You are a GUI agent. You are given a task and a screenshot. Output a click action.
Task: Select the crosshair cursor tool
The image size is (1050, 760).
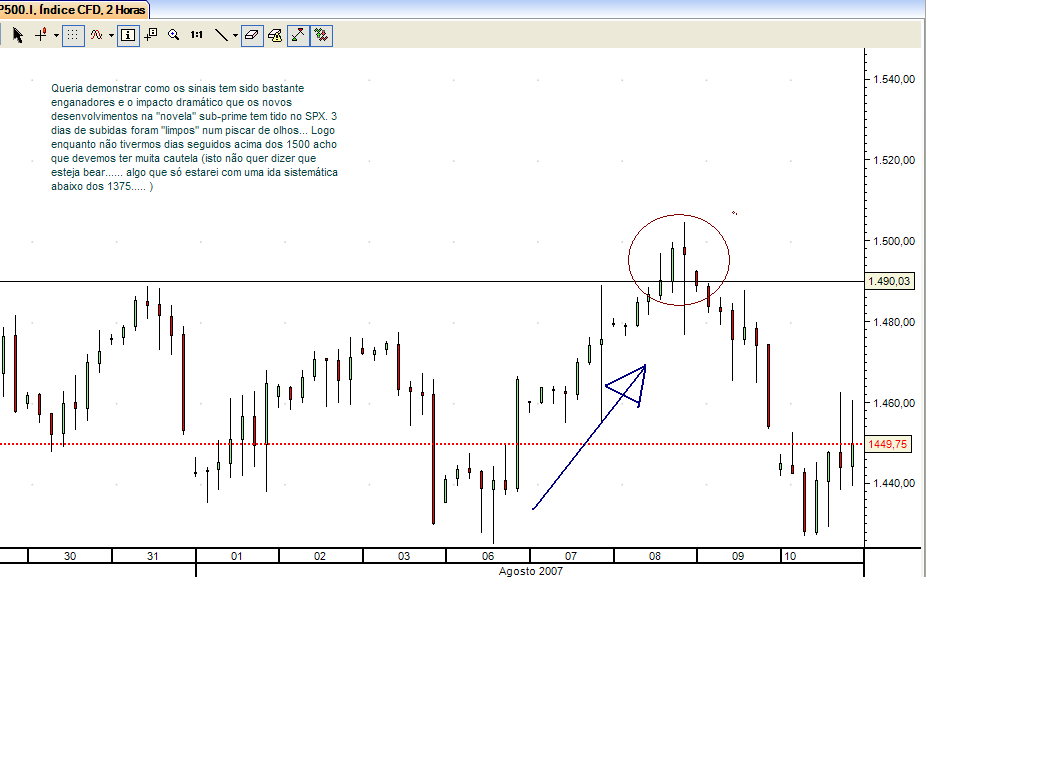click(39, 33)
